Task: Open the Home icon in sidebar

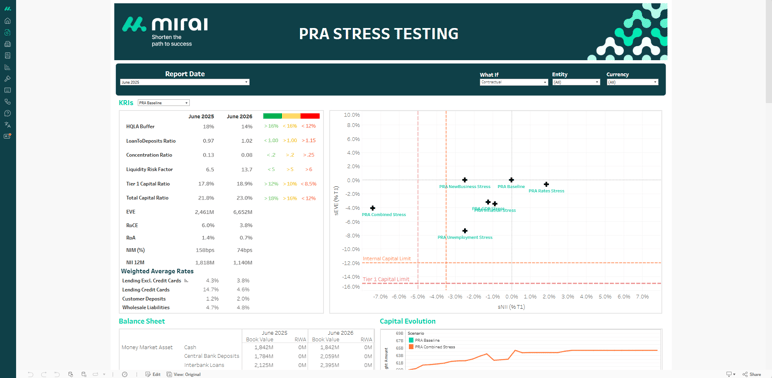Action: click(7, 21)
